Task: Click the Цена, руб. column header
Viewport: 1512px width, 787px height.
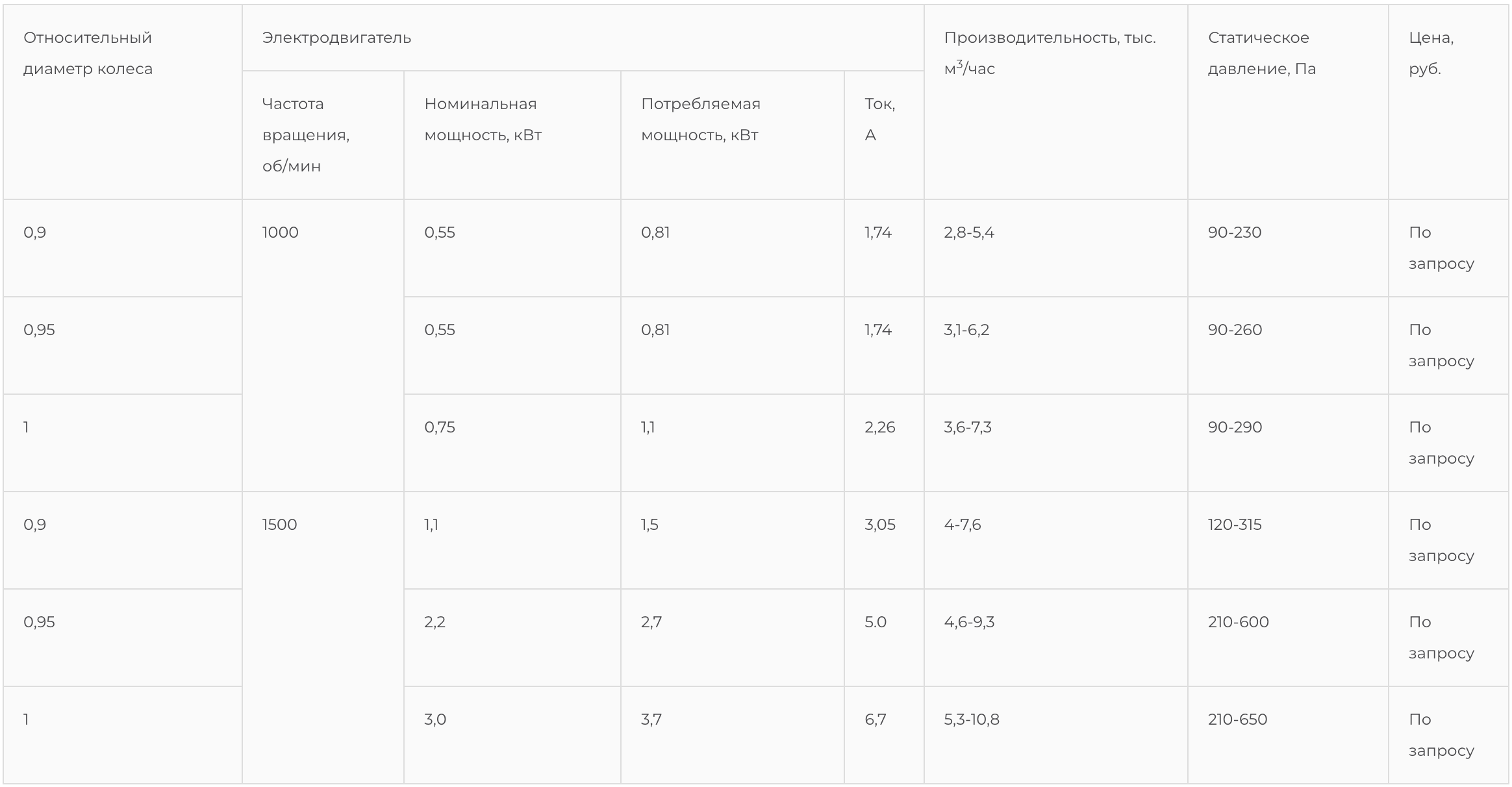Action: [x=1431, y=53]
